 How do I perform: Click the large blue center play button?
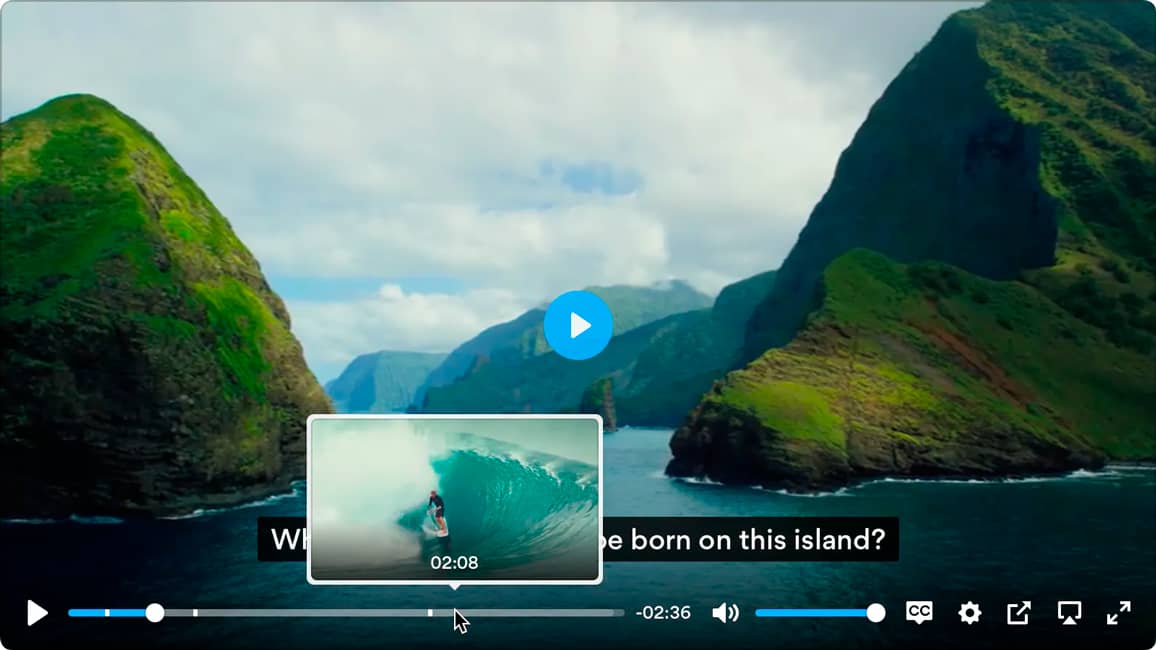coord(578,325)
